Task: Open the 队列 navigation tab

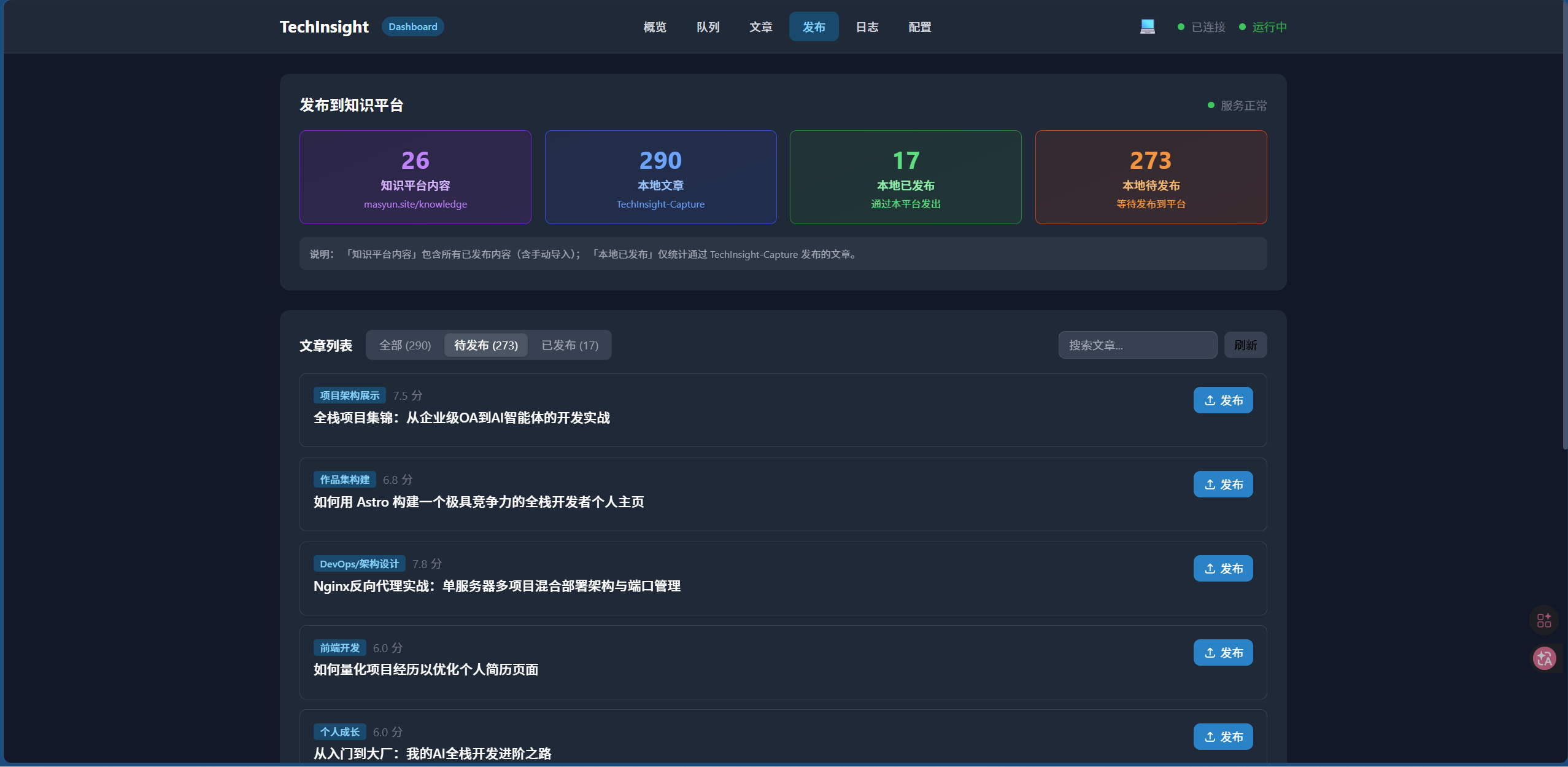Action: click(x=708, y=27)
